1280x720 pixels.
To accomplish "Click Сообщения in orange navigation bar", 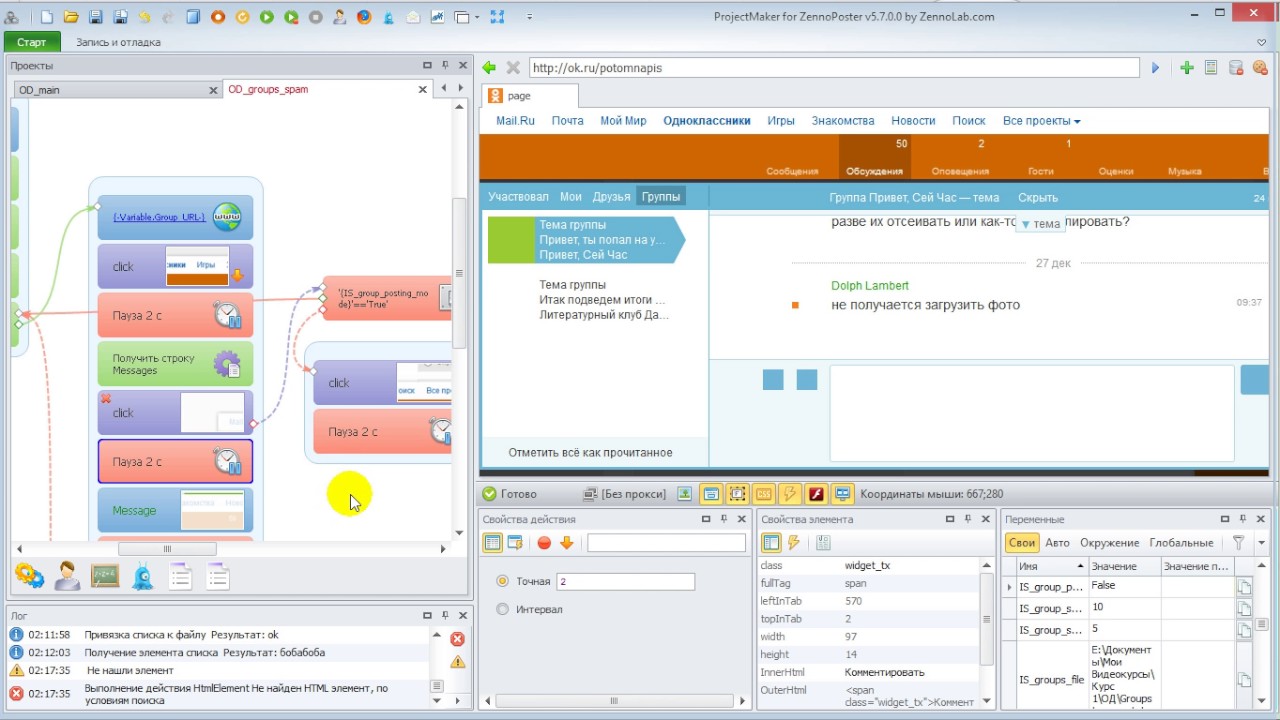I will tap(792, 171).
